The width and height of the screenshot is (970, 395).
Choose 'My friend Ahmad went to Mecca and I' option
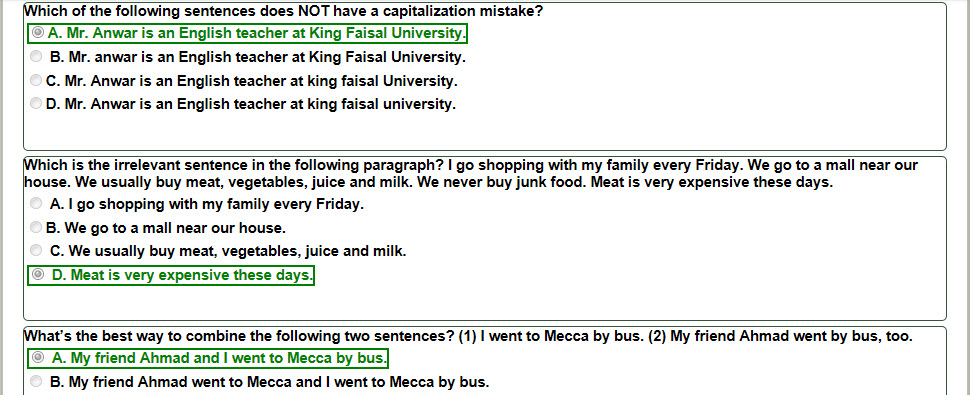pyautogui.click(x=36, y=381)
